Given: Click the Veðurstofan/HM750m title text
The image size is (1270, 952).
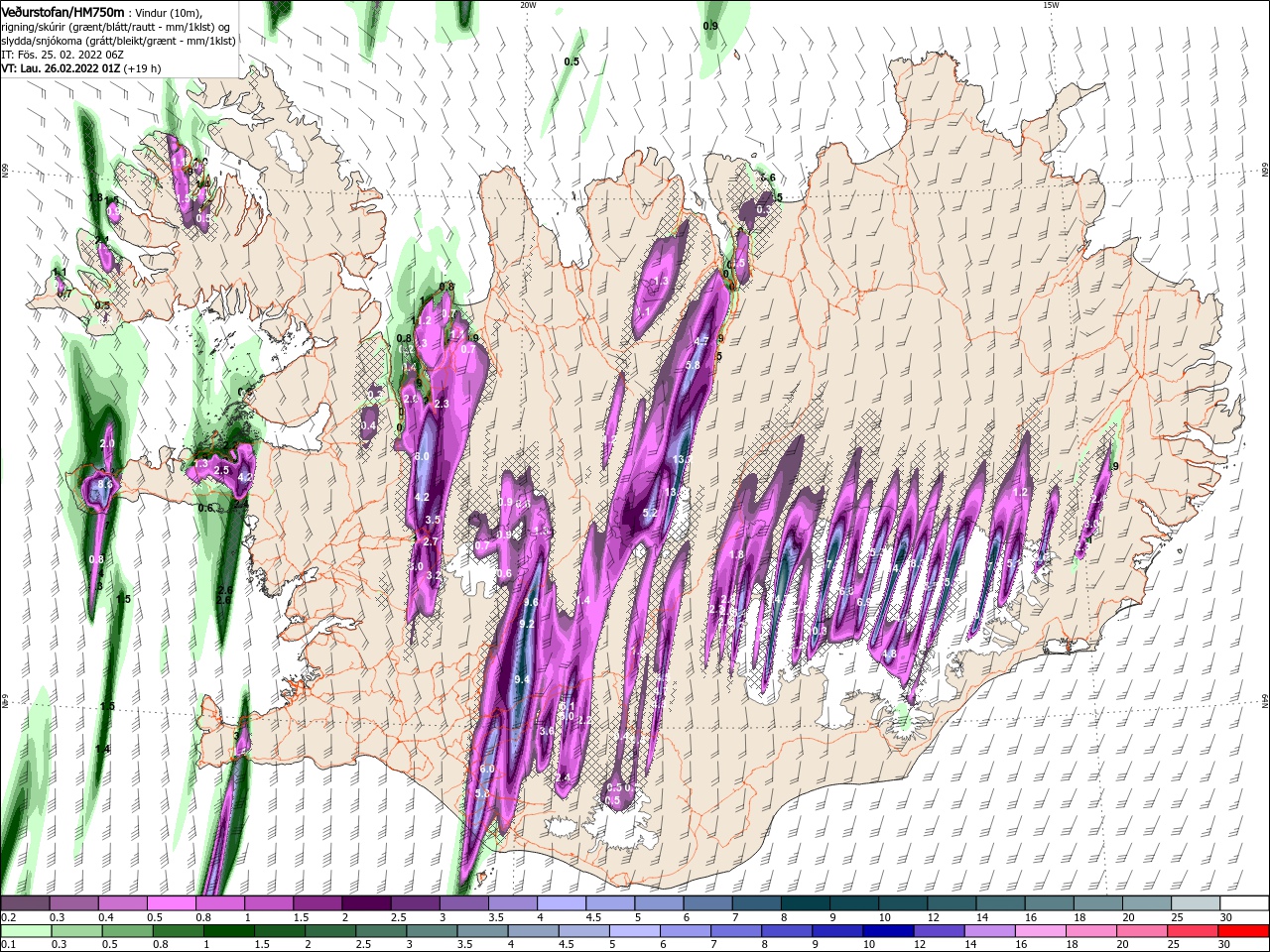Looking at the screenshot, I should tap(63, 11).
